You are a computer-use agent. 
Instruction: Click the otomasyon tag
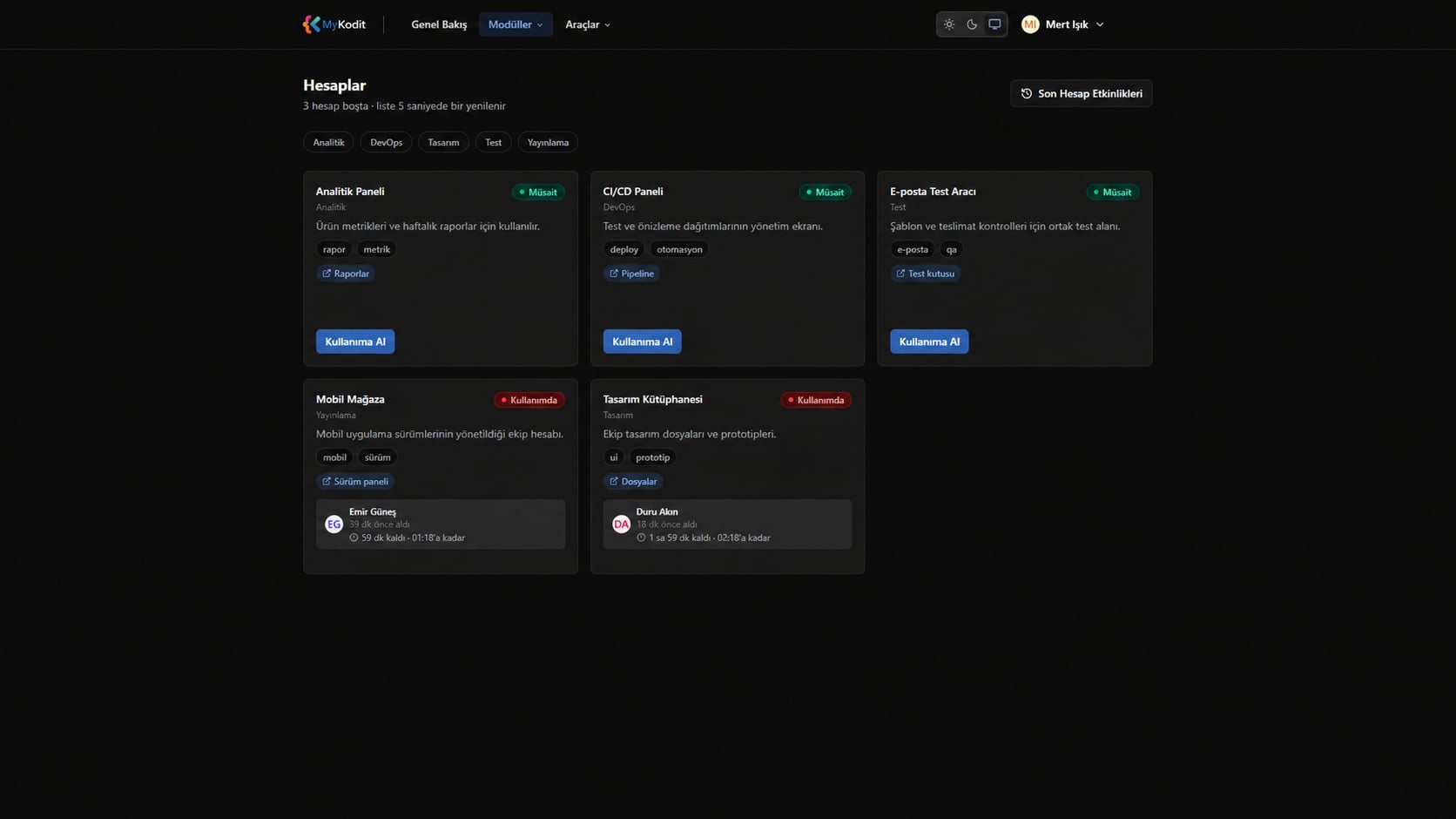tap(679, 249)
